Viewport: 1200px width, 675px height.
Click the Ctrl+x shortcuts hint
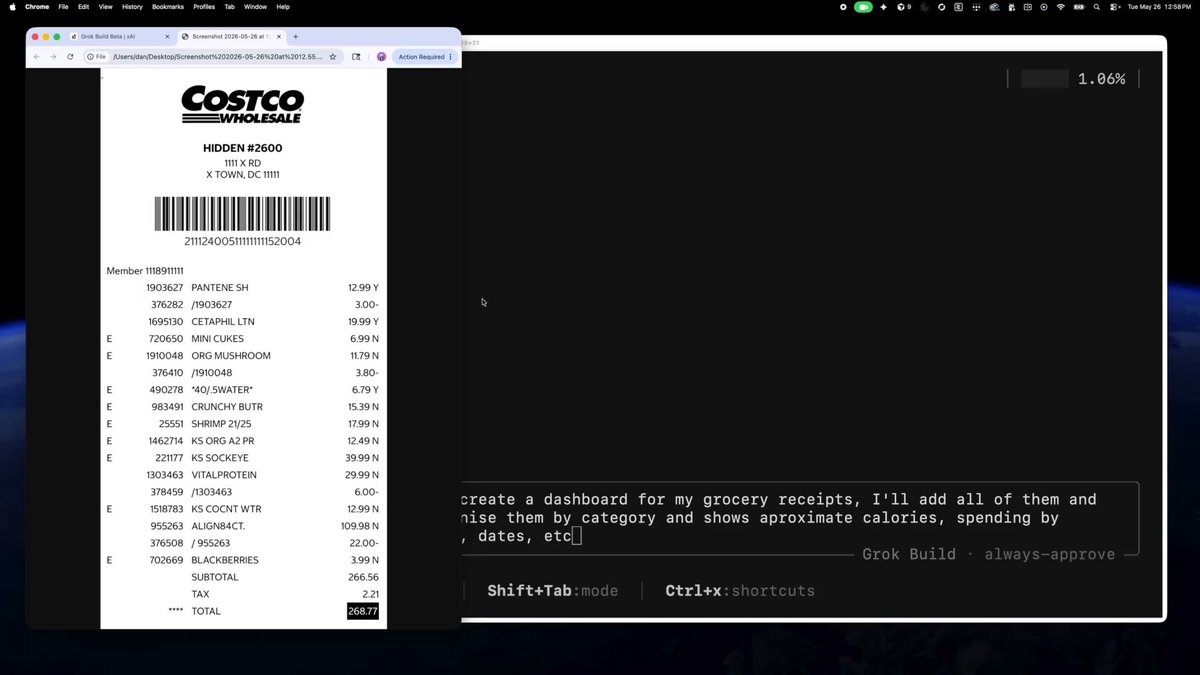740,591
